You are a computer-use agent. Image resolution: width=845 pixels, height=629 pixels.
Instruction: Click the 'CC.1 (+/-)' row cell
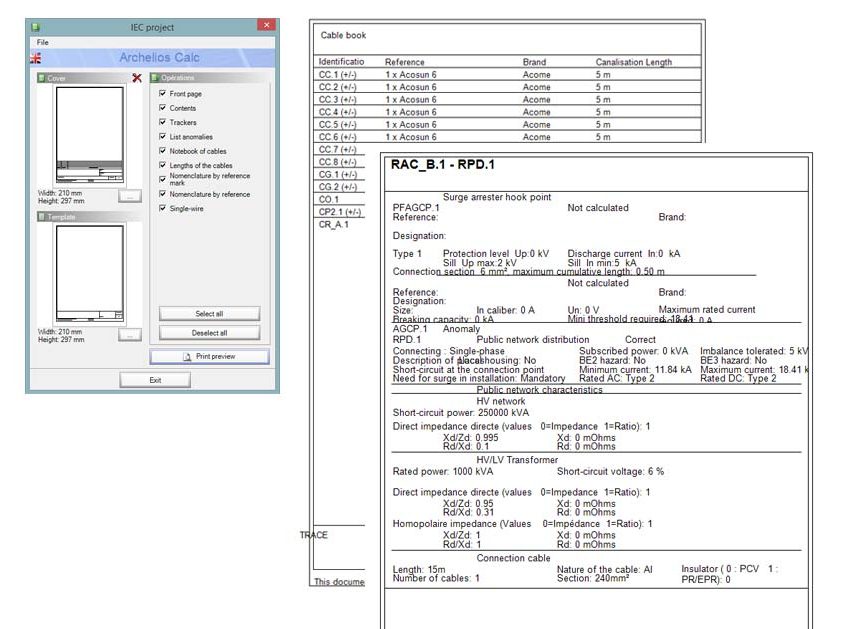pos(337,74)
